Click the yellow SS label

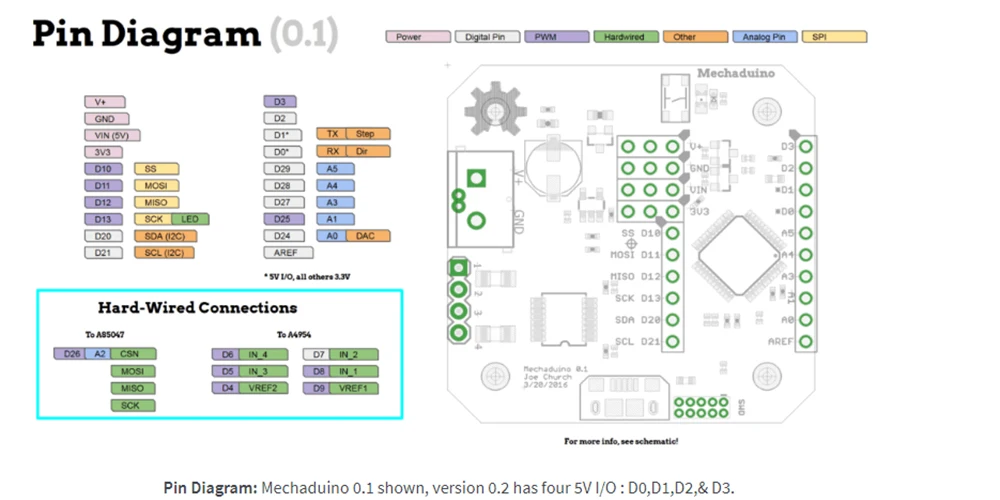pos(156,169)
